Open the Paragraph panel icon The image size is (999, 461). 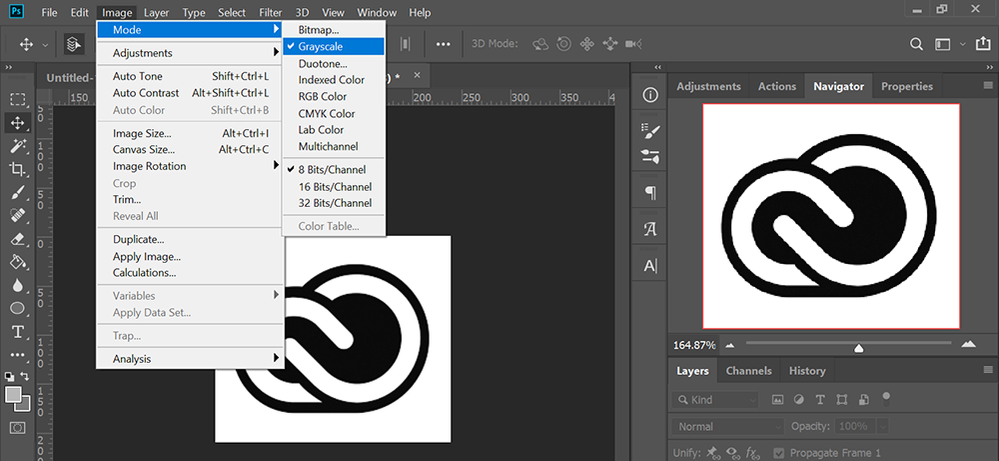point(650,193)
